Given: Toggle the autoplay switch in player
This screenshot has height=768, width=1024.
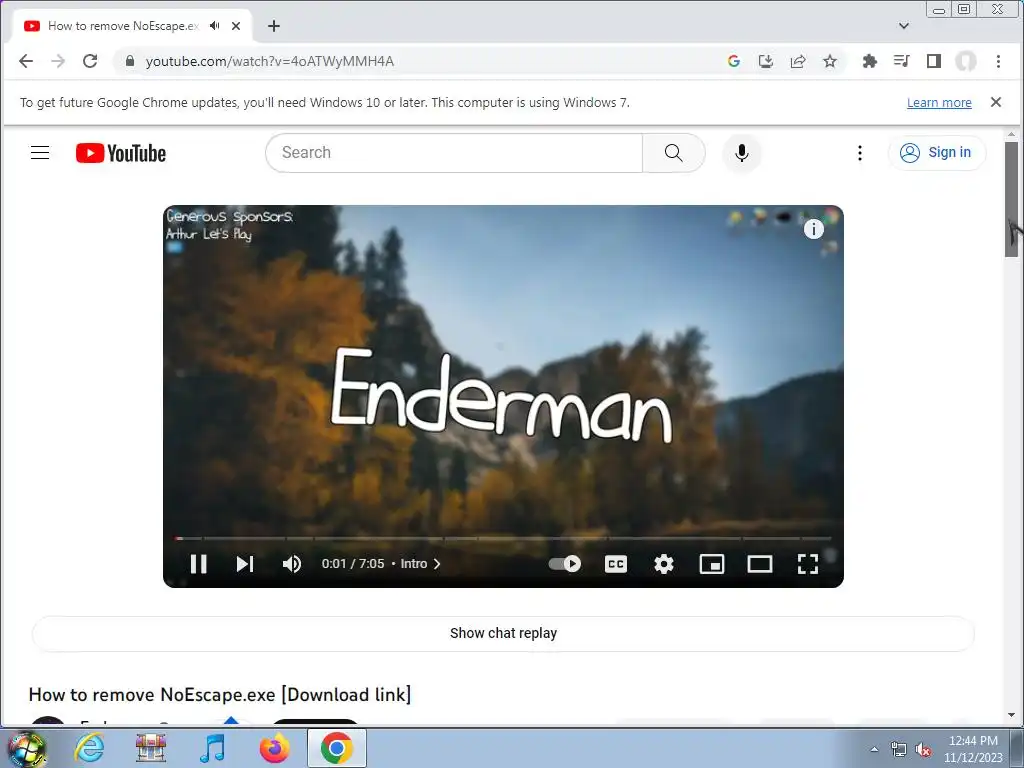Looking at the screenshot, I should tap(565, 564).
